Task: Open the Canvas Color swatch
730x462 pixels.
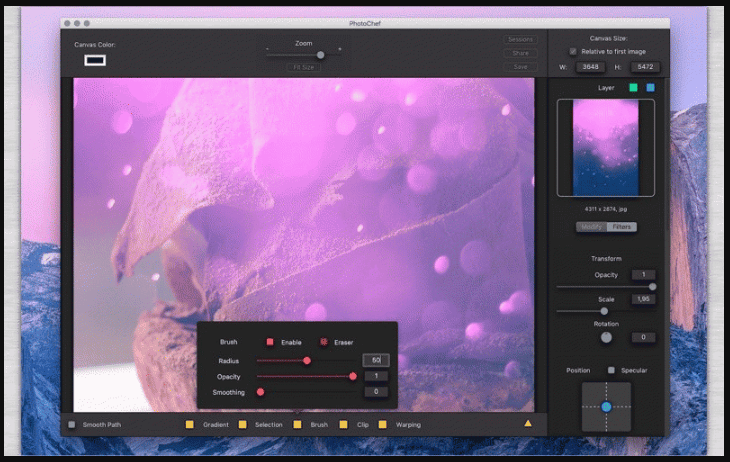Action: [x=95, y=60]
